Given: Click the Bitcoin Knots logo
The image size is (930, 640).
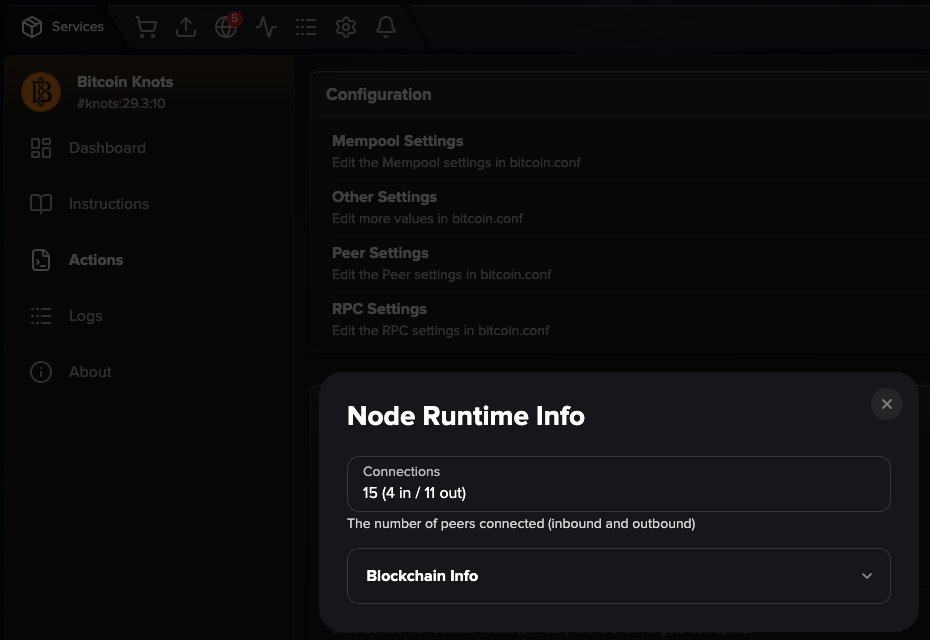Looking at the screenshot, I should pyautogui.click(x=41, y=92).
